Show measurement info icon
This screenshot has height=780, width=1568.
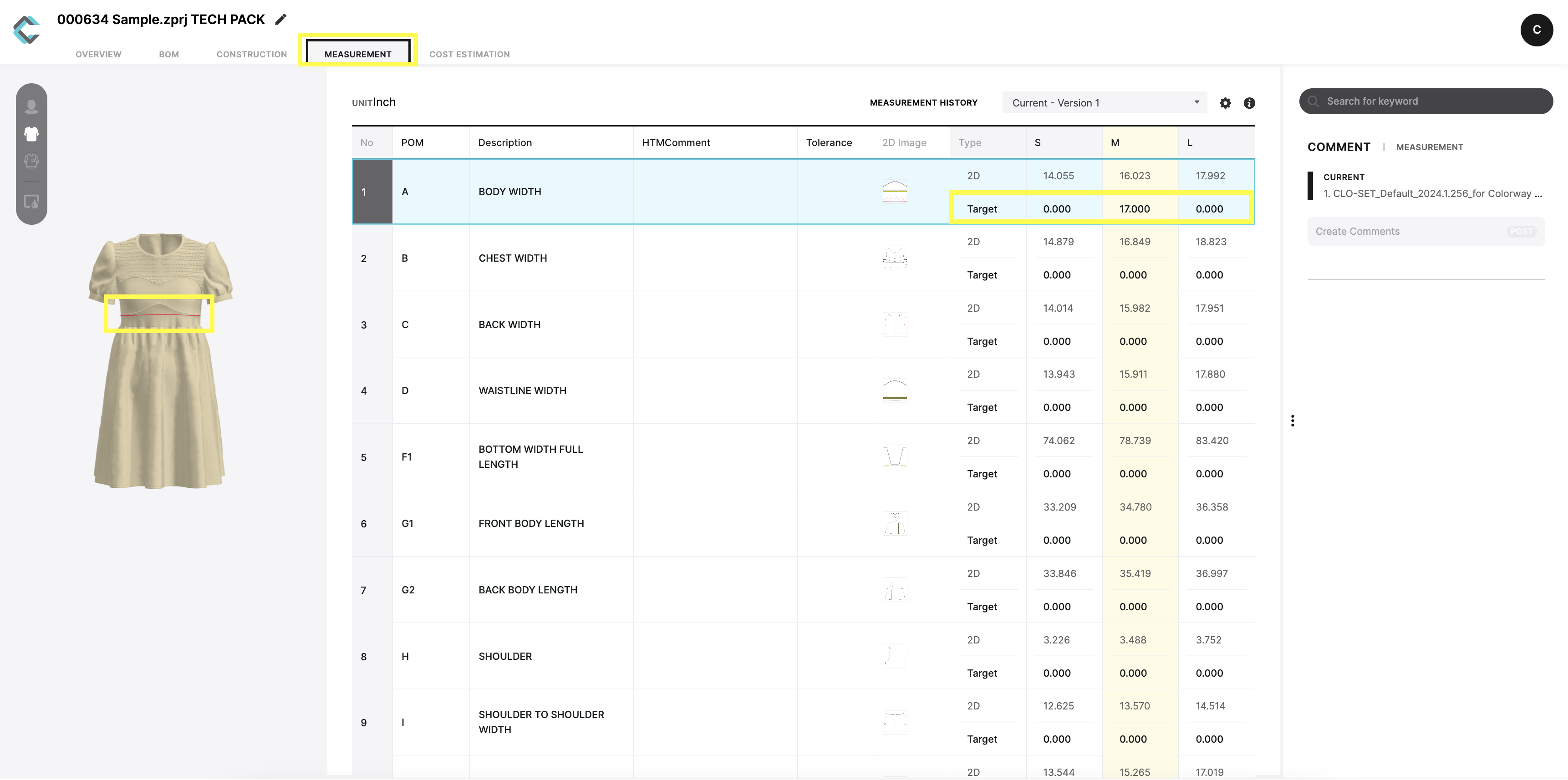[x=1249, y=103]
